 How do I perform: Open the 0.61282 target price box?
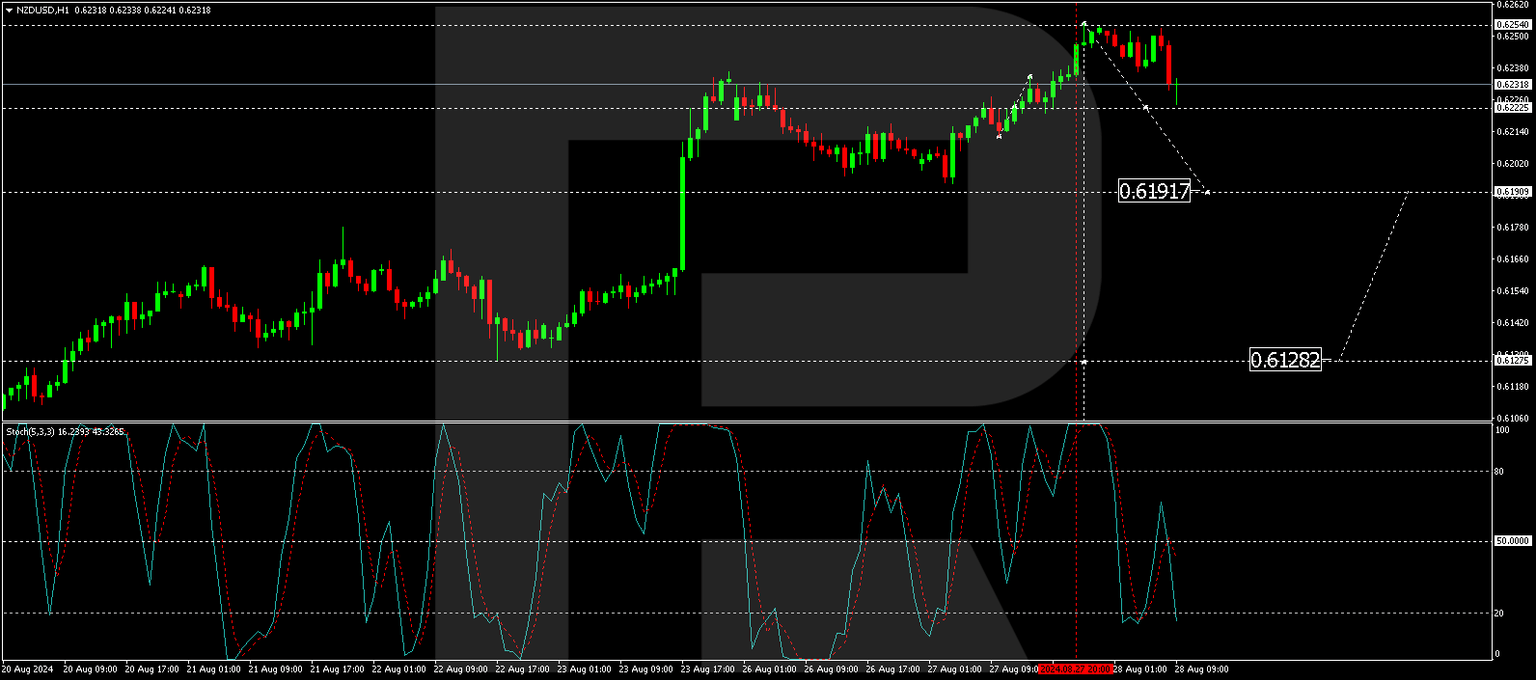point(1286,360)
